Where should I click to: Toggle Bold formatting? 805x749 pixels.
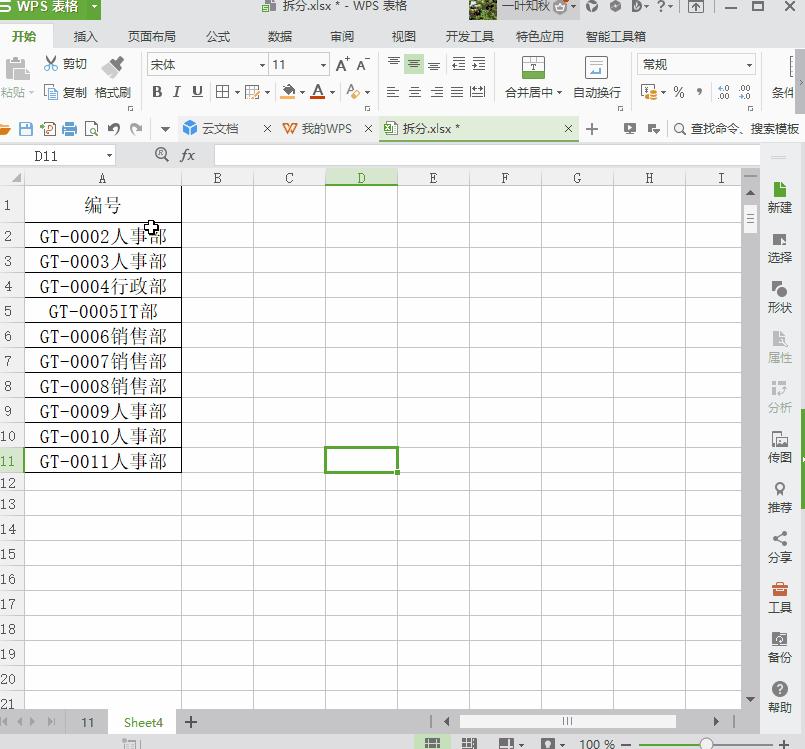(157, 92)
